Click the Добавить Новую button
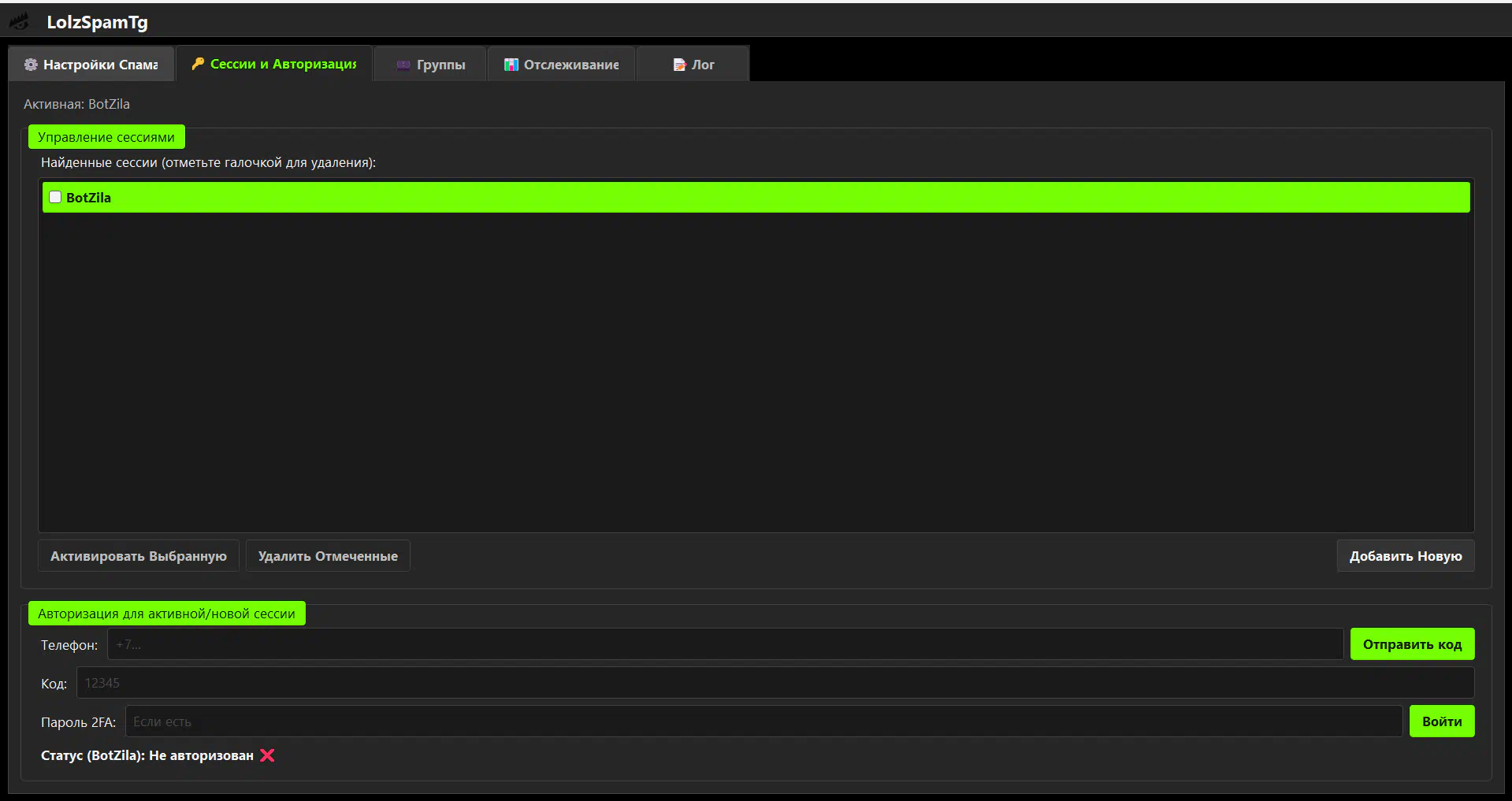1512x801 pixels. point(1405,556)
